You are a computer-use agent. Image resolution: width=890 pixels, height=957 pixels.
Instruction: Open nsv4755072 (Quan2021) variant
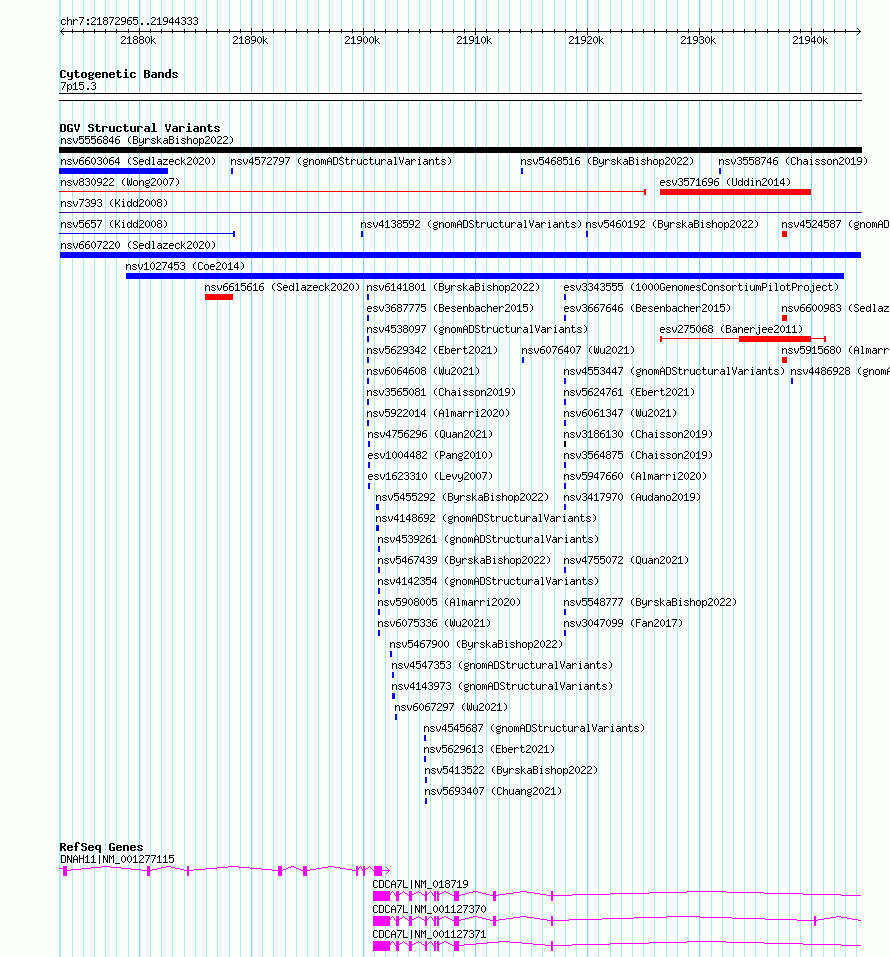(x=626, y=560)
